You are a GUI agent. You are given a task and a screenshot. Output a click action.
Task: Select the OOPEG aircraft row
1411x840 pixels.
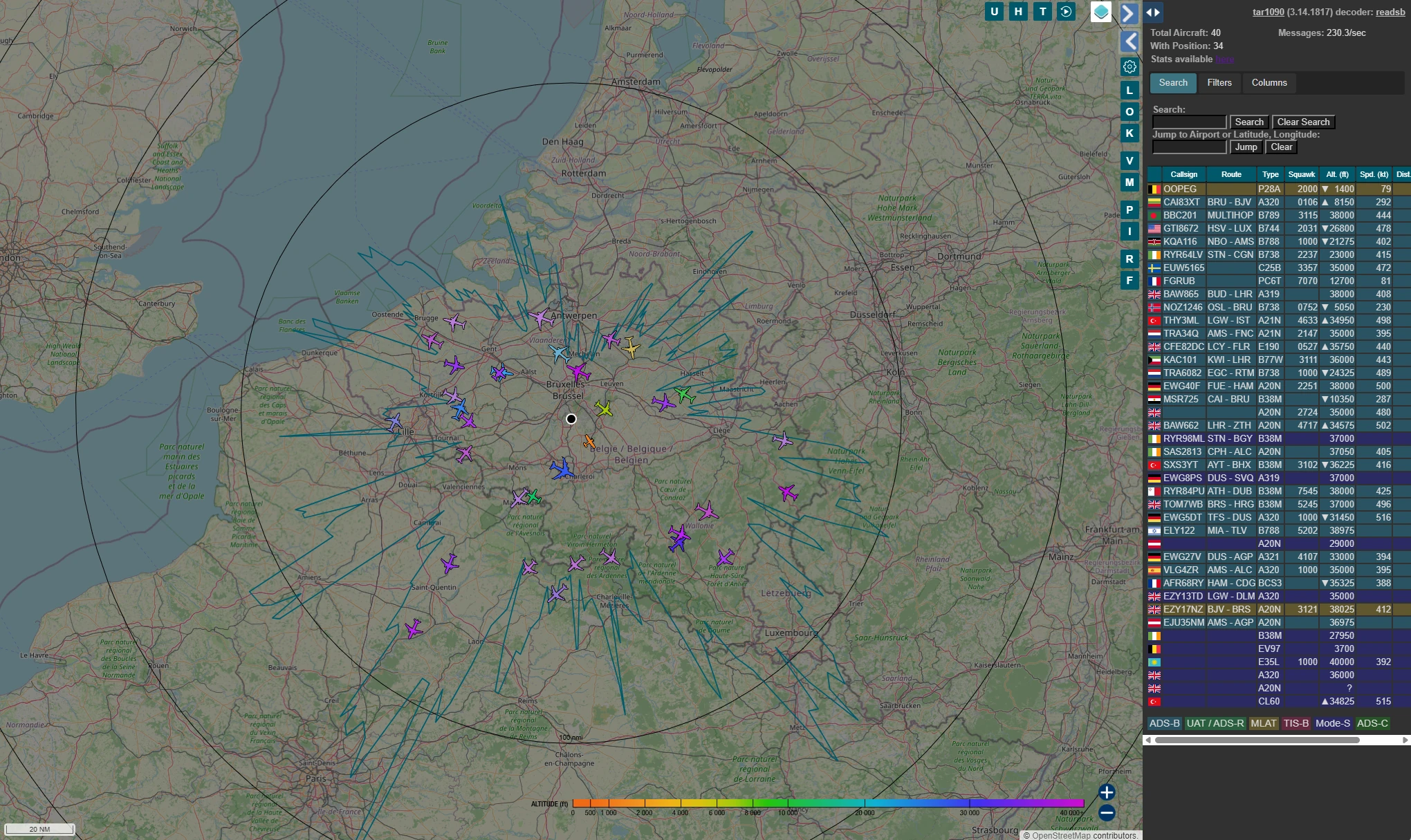1278,189
